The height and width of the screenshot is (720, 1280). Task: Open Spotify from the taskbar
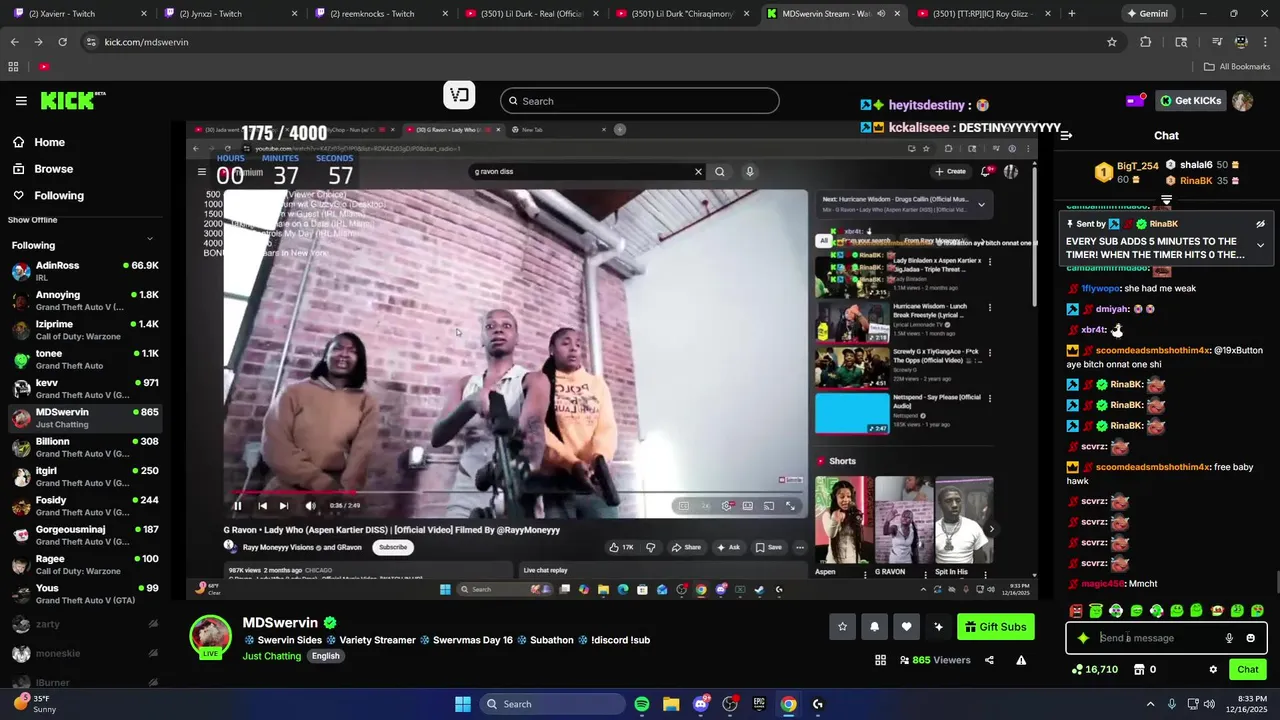(x=642, y=704)
